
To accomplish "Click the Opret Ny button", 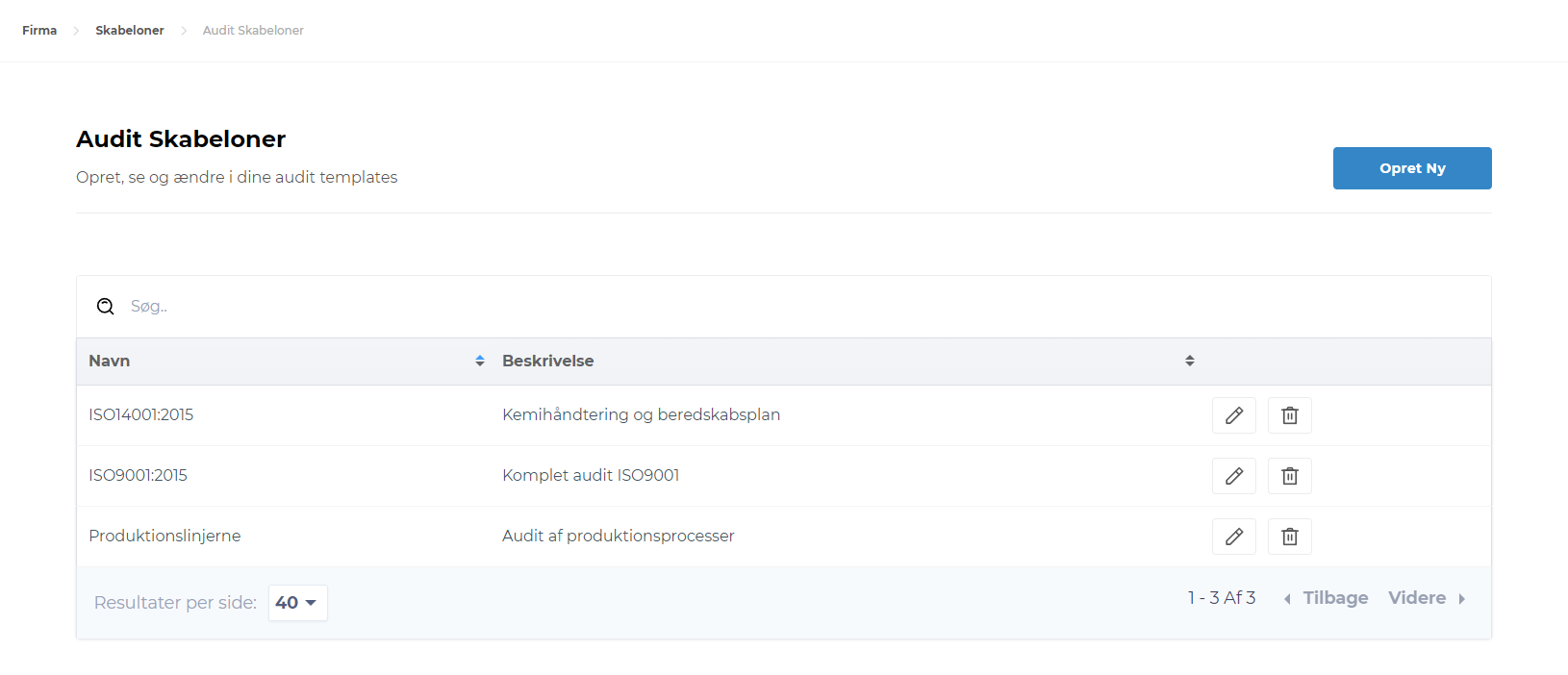I will (1412, 168).
